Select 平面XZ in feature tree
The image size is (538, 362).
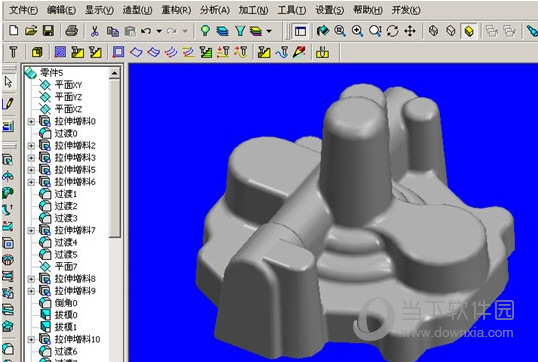[x=68, y=109]
